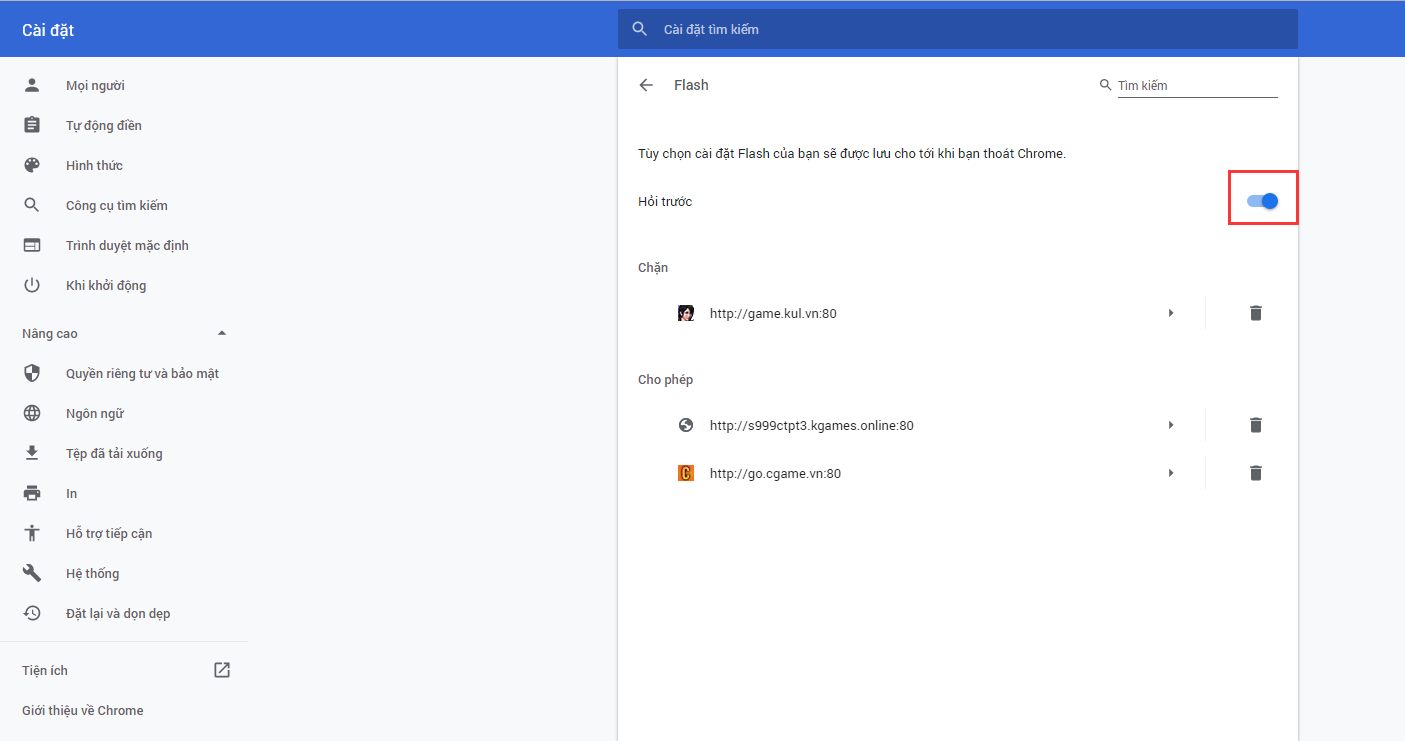Click the game.kul.vn site favicon
Image resolution: width=1405 pixels, height=741 pixels.
coord(686,313)
